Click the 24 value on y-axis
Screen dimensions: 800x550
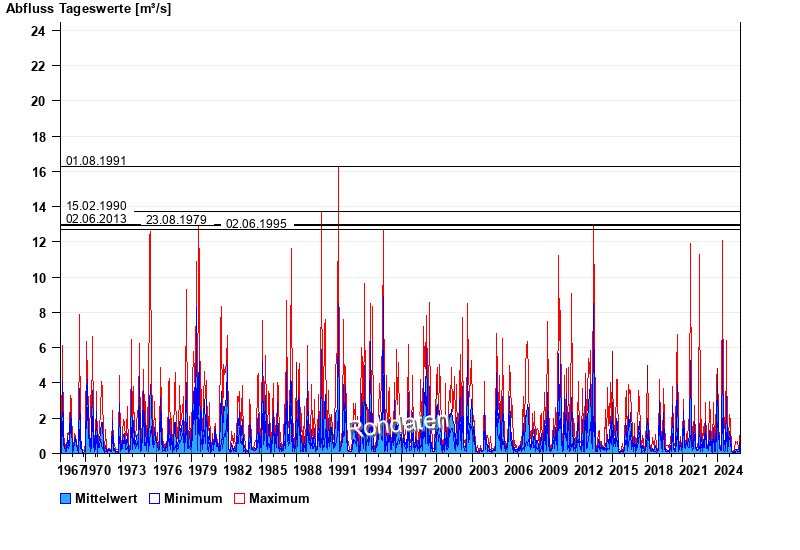(38, 31)
